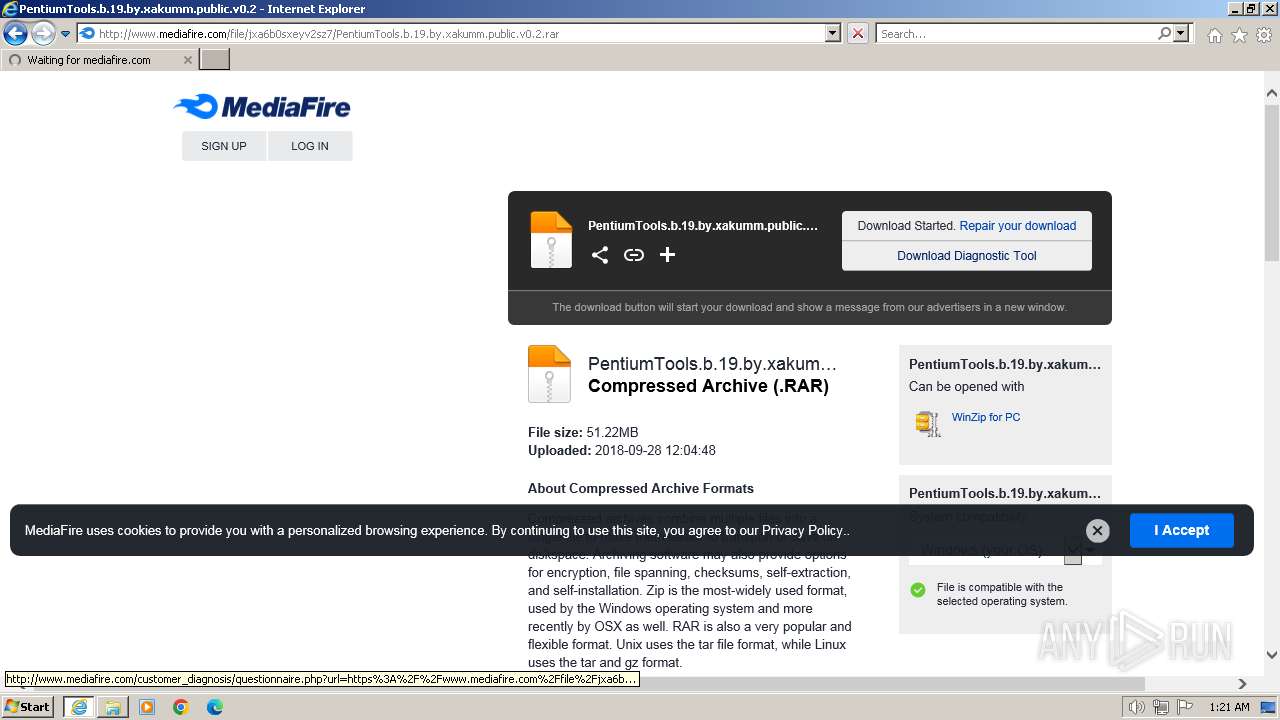Click the page scroll-down arrow
1280x720 pixels.
coord(1272,656)
